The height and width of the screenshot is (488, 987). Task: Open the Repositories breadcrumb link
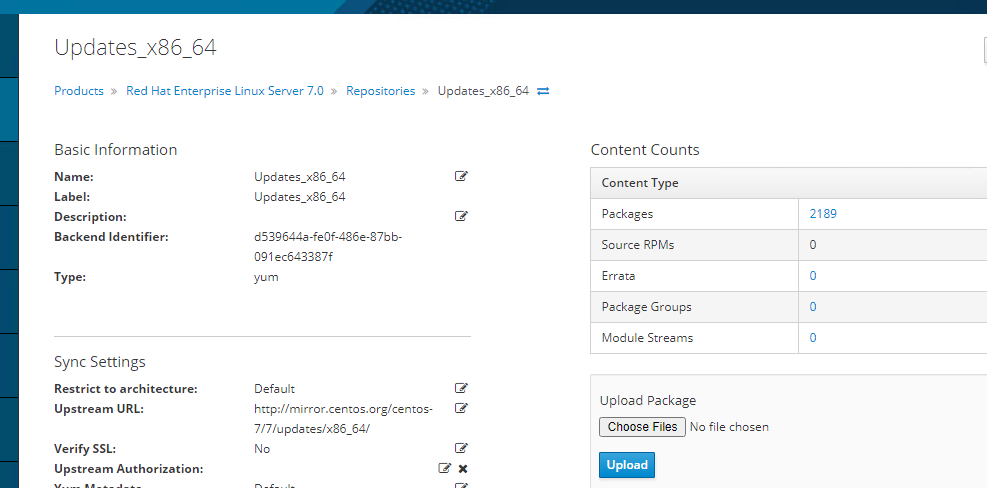pos(381,91)
